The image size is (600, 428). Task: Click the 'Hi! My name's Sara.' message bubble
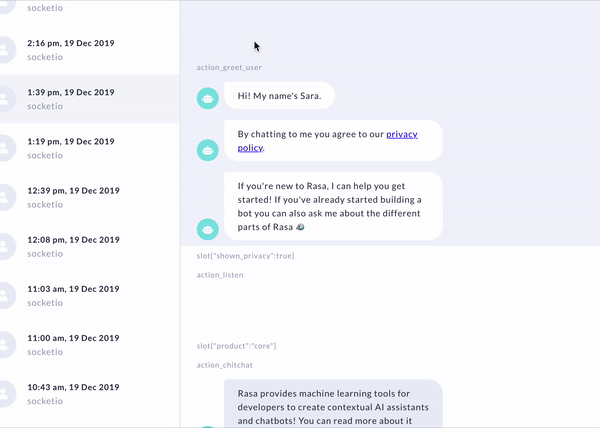coord(279,96)
